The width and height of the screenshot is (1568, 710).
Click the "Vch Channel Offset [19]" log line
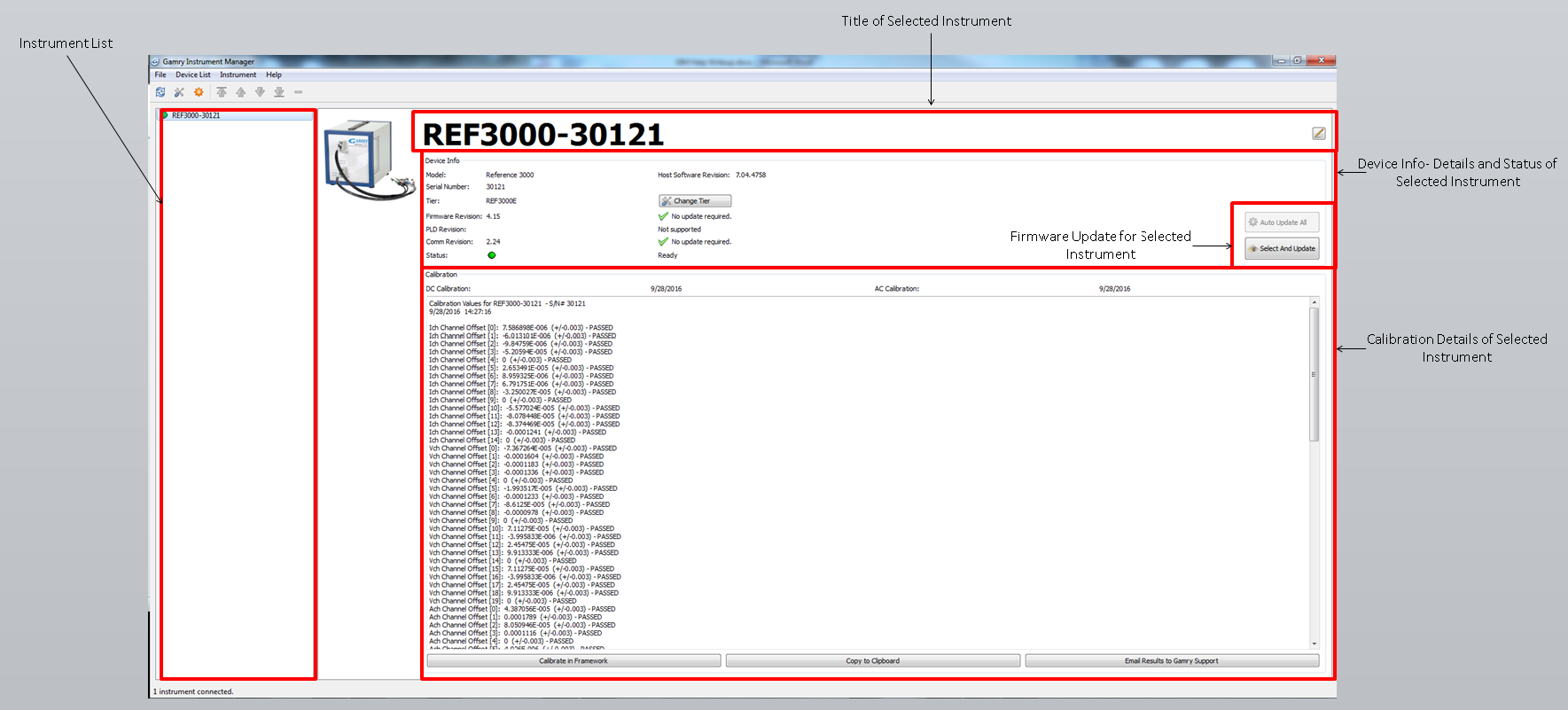pos(503,601)
